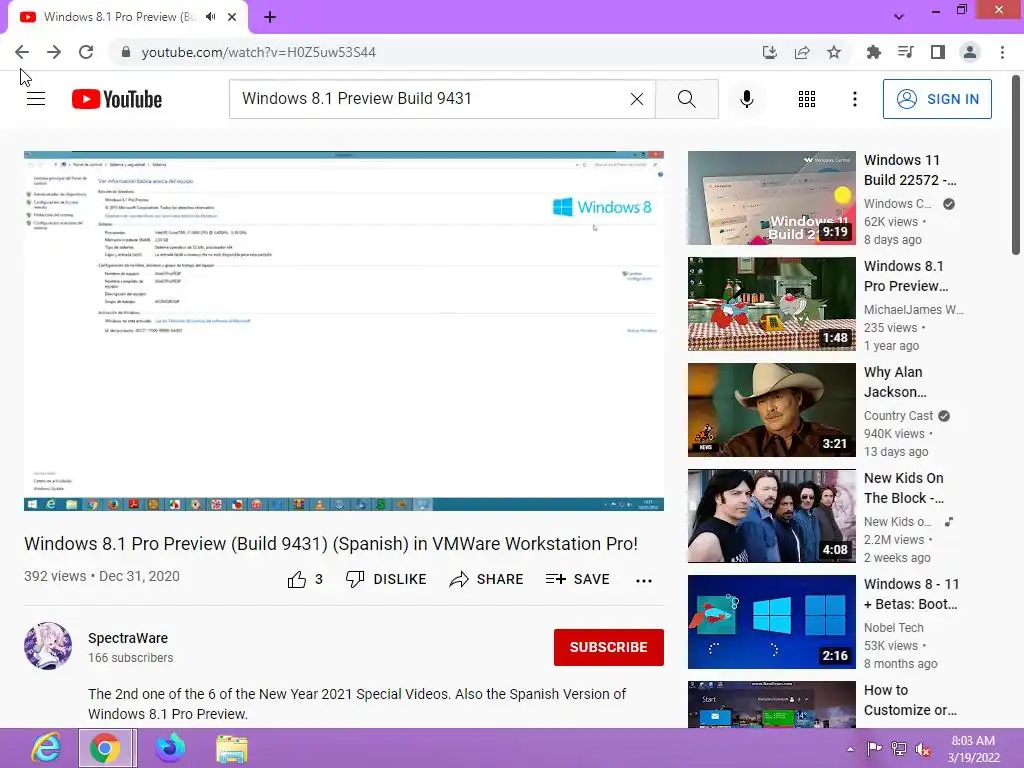Image resolution: width=1024 pixels, height=768 pixels.
Task: Open Chrome side panel
Action: point(938,52)
